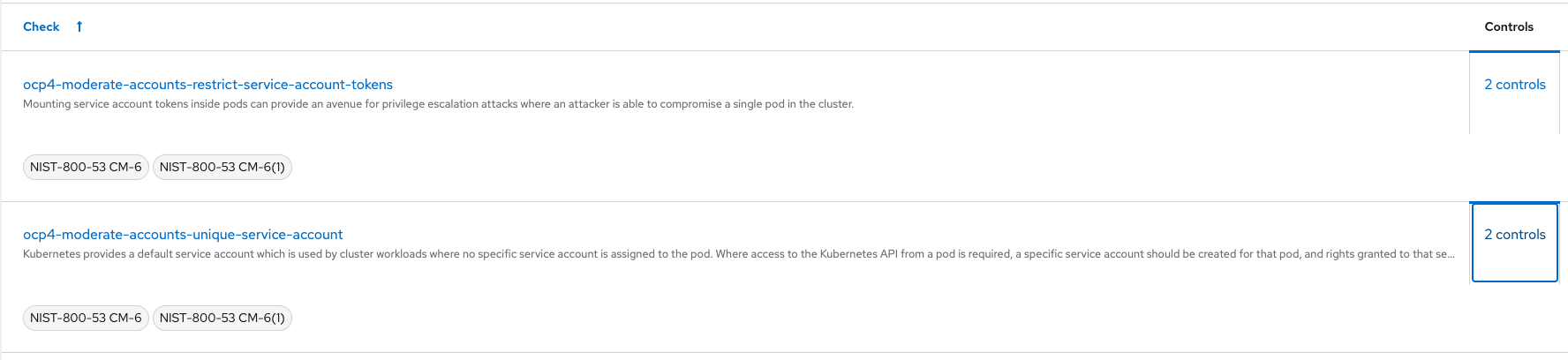Click the ascending sort arrow beside Check

point(79,26)
